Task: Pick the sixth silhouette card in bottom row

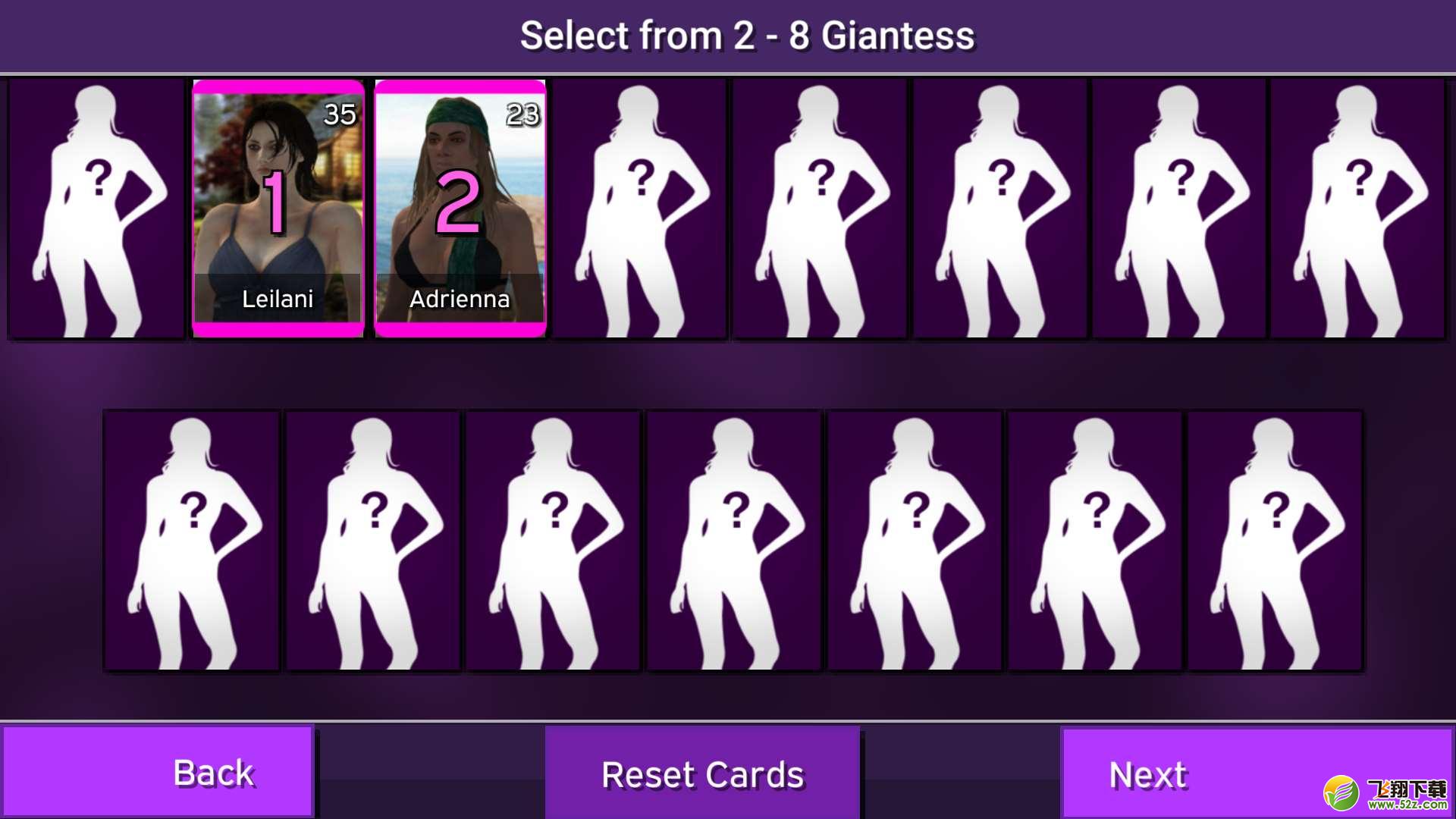Action: pos(1095,541)
